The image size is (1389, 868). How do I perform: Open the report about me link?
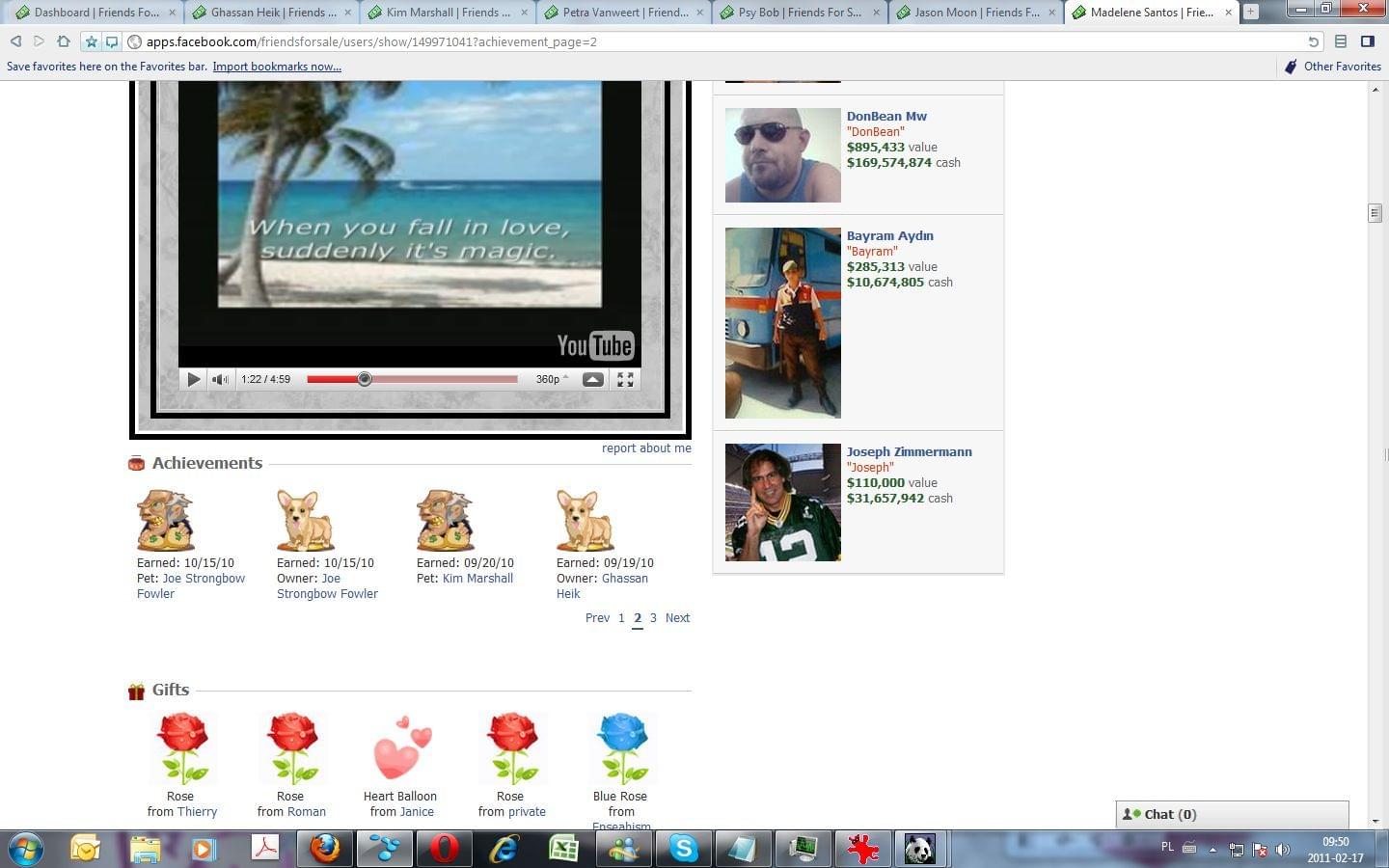(646, 448)
